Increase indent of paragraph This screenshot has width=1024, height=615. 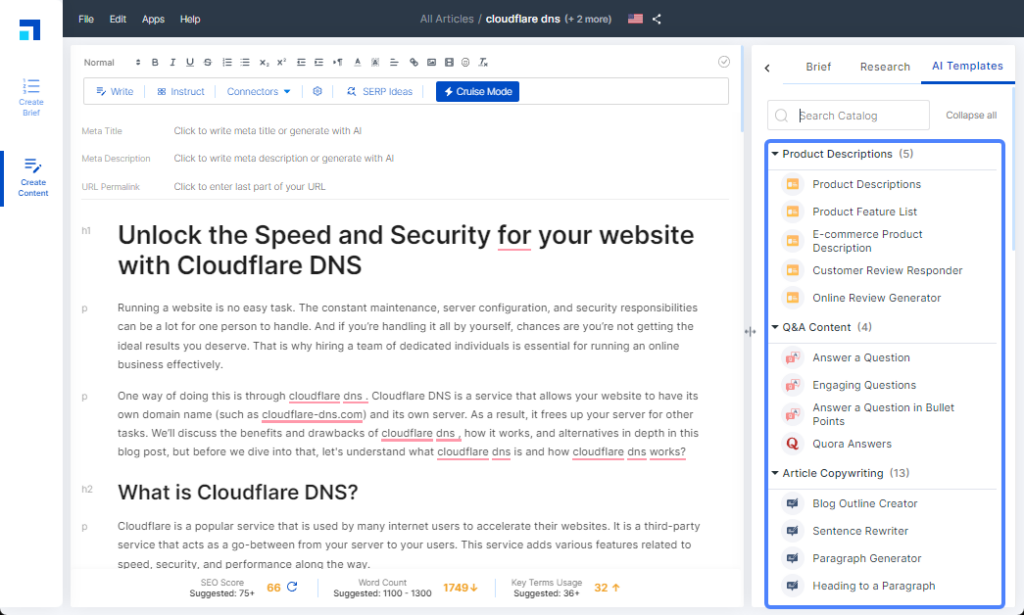(x=319, y=63)
